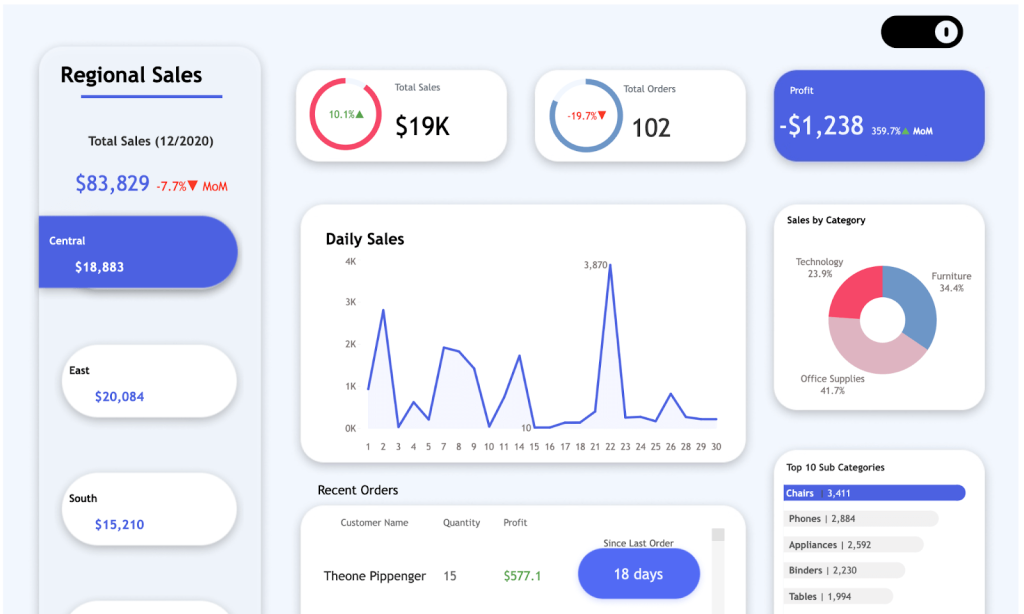Toggle the dark mode switch

click(921, 32)
